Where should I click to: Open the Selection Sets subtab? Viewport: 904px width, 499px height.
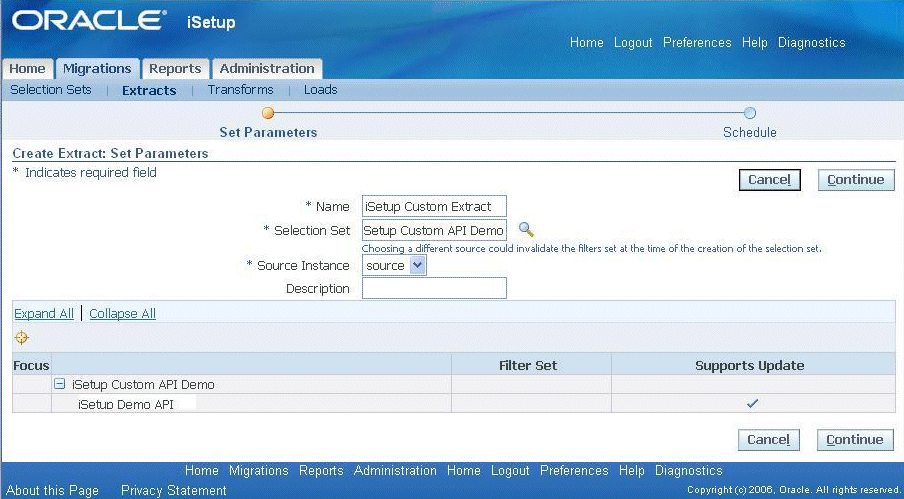tap(51, 90)
